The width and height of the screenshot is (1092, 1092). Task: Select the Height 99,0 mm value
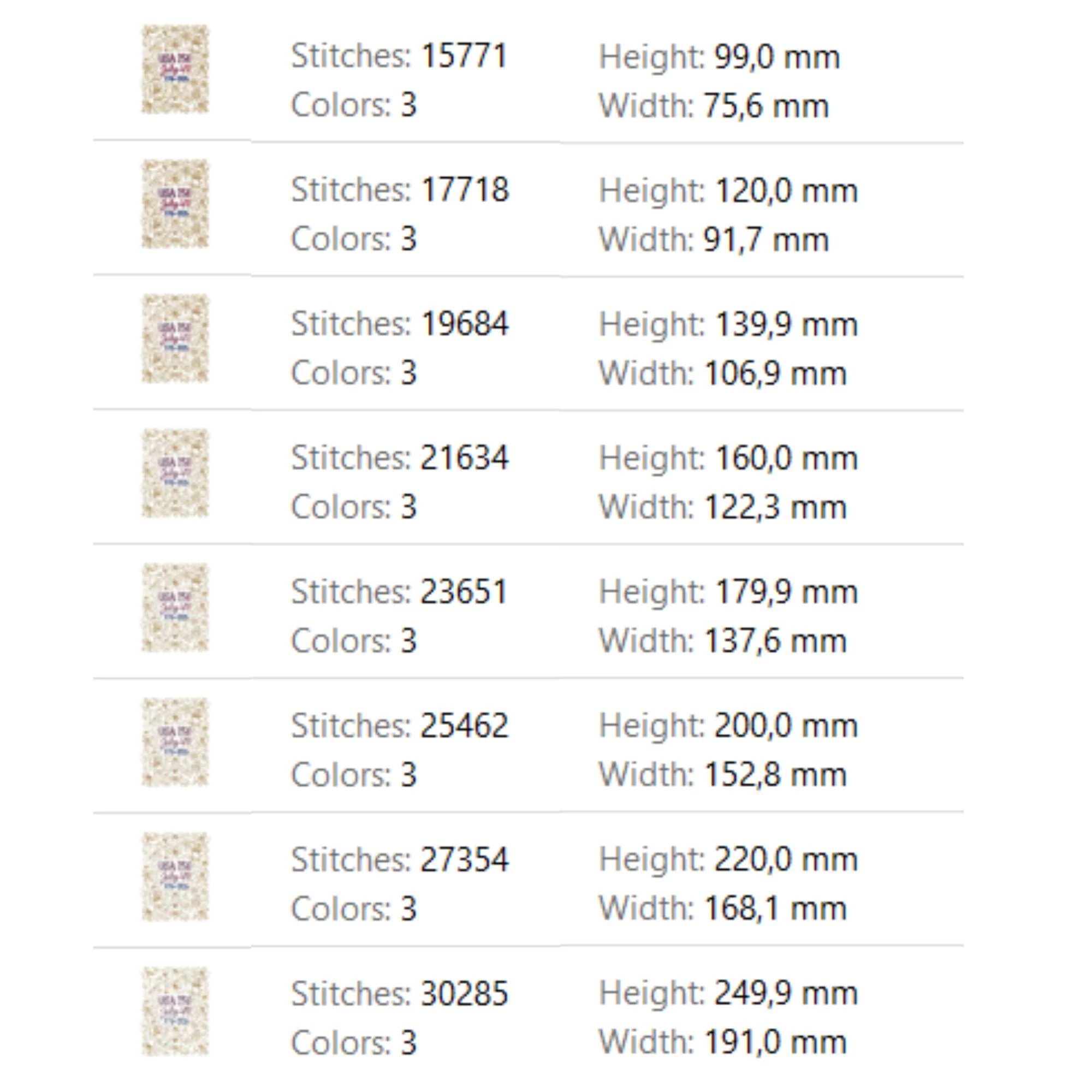click(x=719, y=57)
